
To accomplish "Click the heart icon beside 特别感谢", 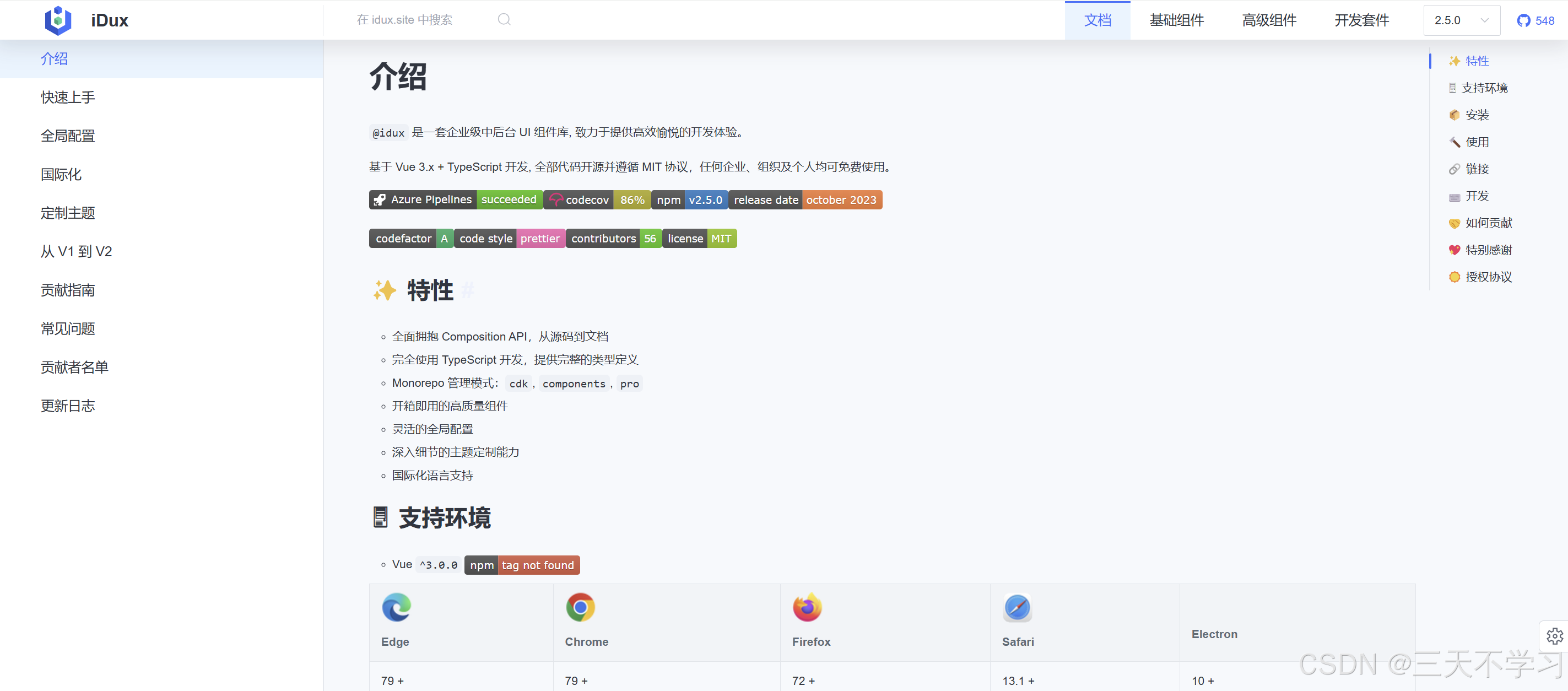I will click(1455, 250).
